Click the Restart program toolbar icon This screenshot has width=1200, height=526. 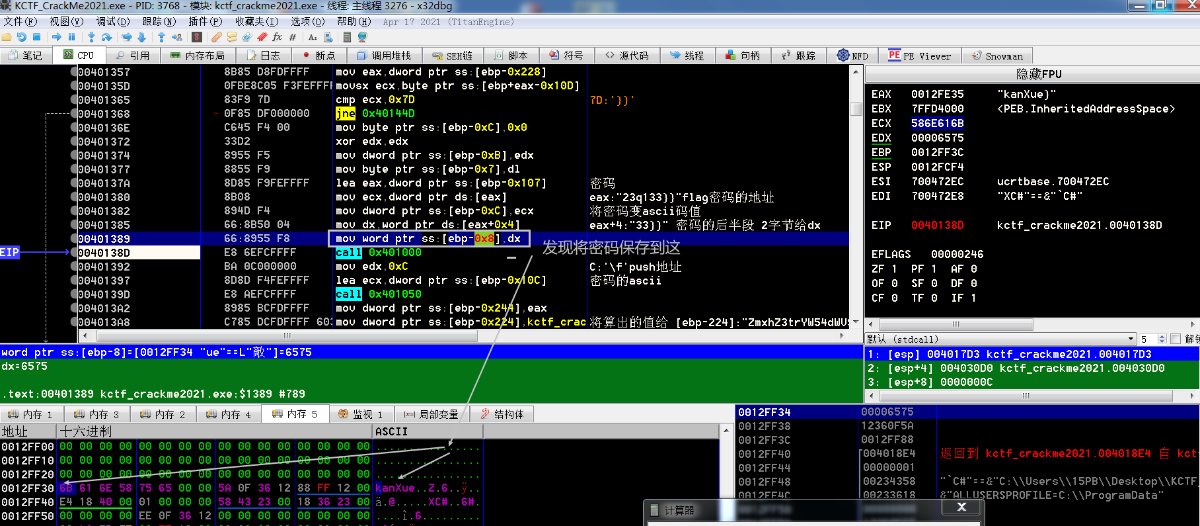coord(21,37)
